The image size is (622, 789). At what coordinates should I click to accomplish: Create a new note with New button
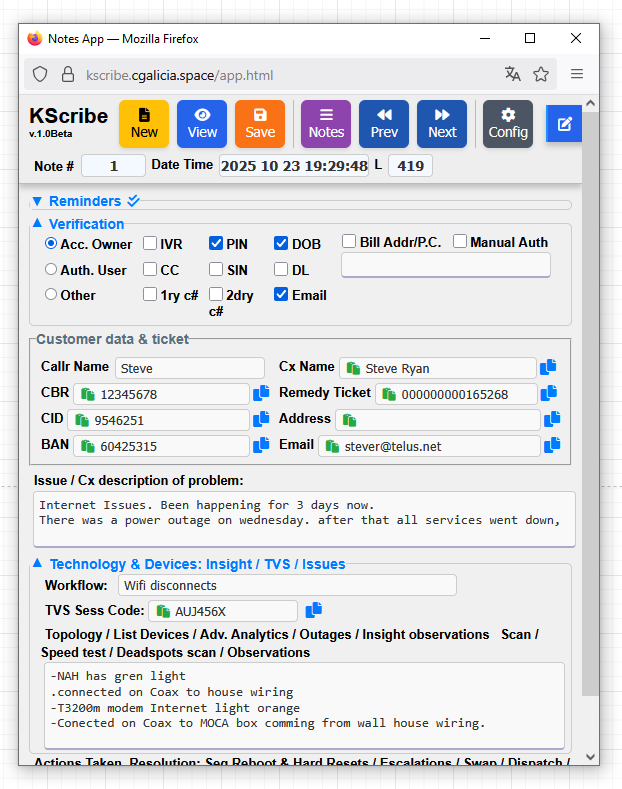pyautogui.click(x=144, y=124)
